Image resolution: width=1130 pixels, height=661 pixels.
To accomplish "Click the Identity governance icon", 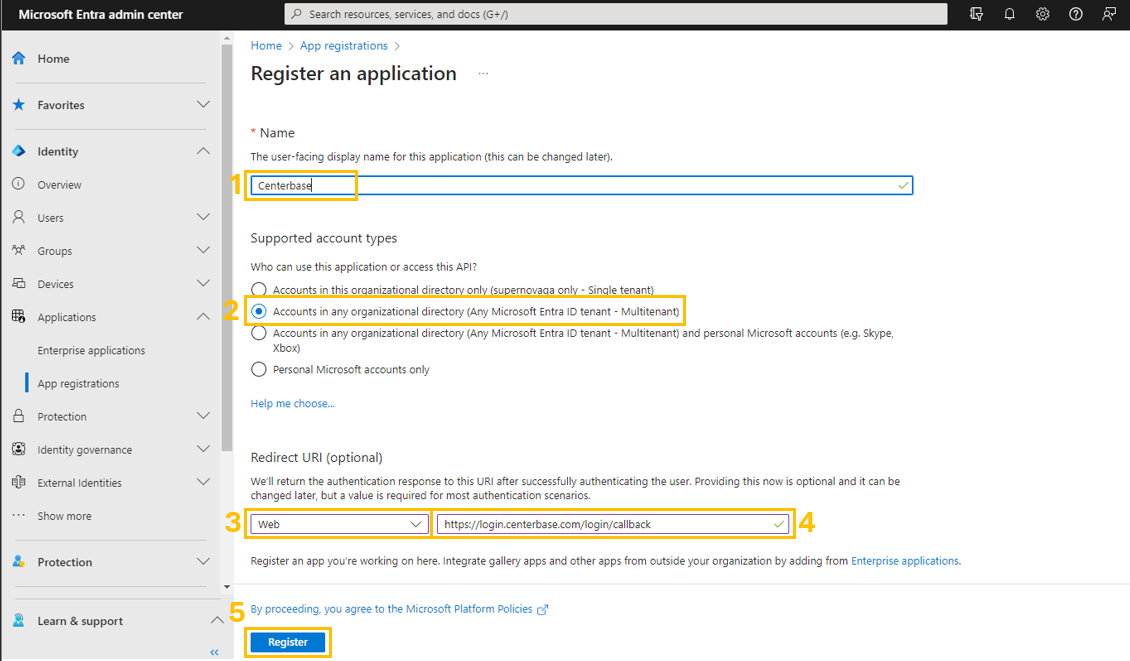I will (19, 449).
